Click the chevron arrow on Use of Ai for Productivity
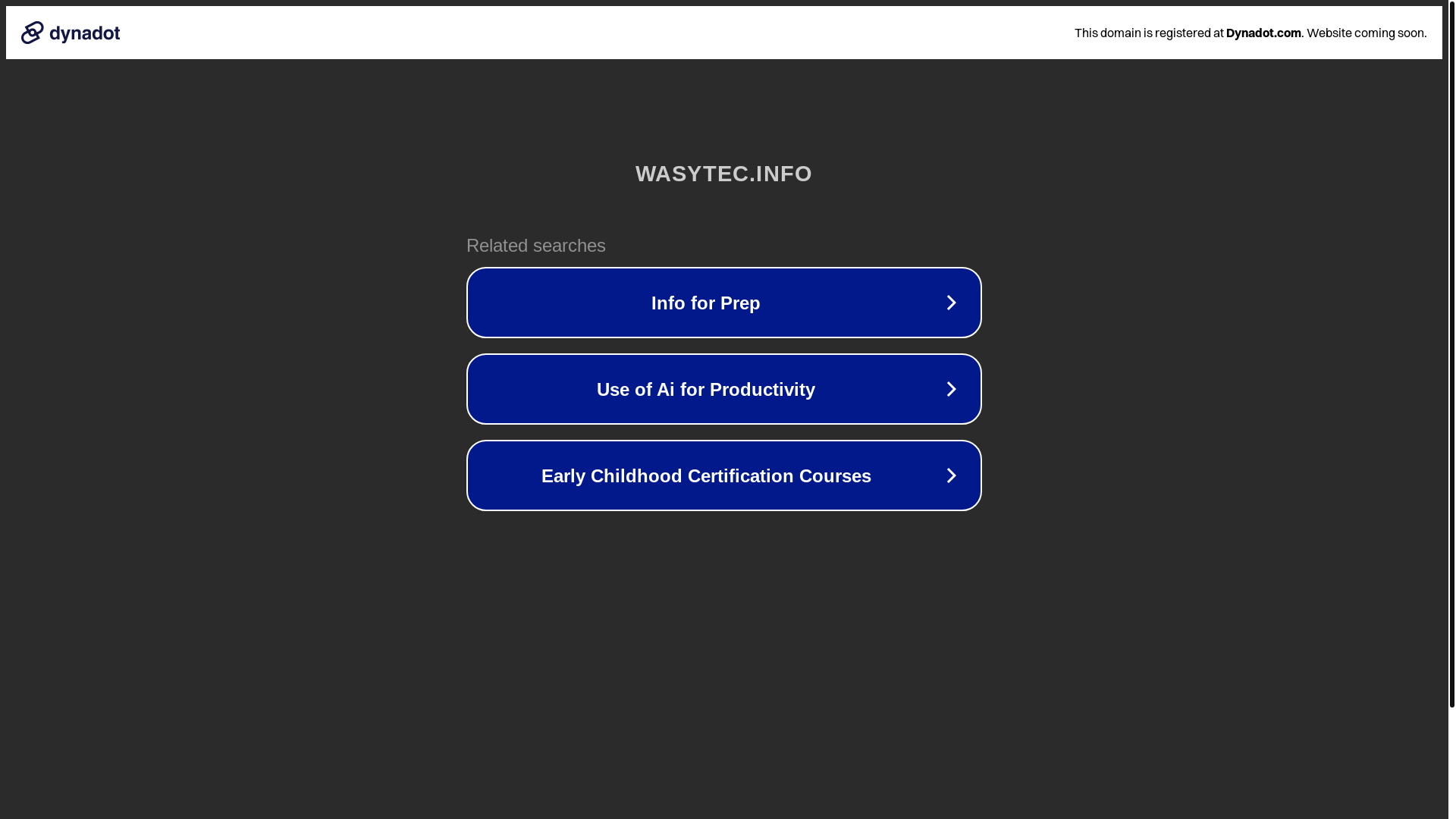Image resolution: width=1456 pixels, height=819 pixels. pos(951,389)
